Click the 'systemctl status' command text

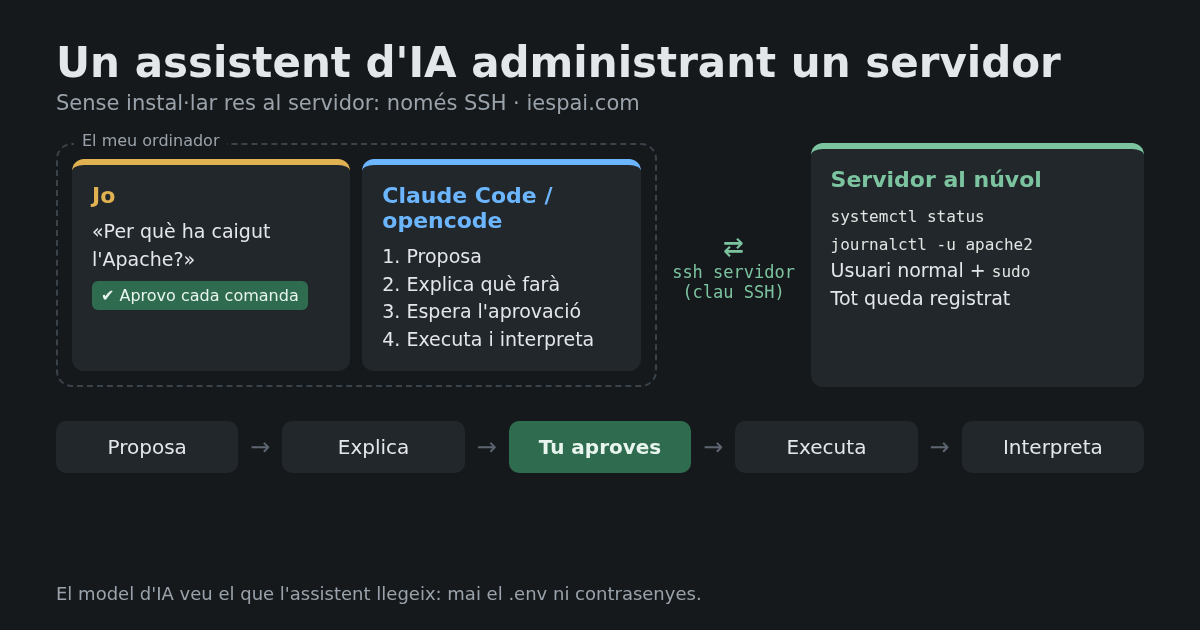tap(907, 216)
